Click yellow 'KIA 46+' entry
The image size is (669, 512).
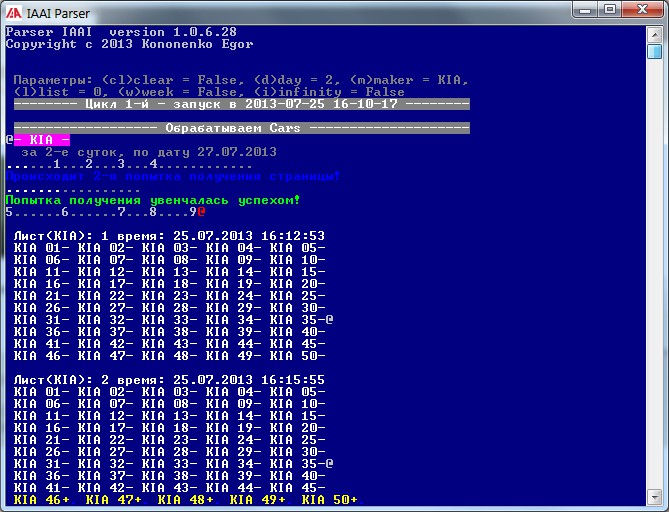(41, 500)
